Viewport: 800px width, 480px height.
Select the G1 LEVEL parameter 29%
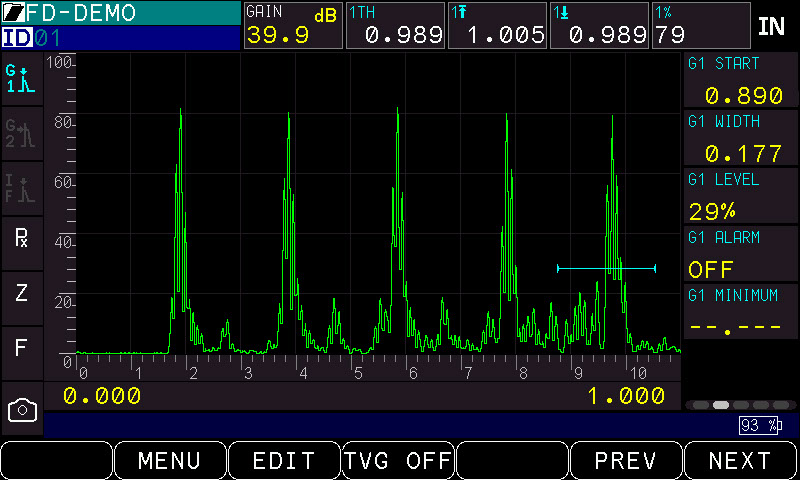pos(741,196)
